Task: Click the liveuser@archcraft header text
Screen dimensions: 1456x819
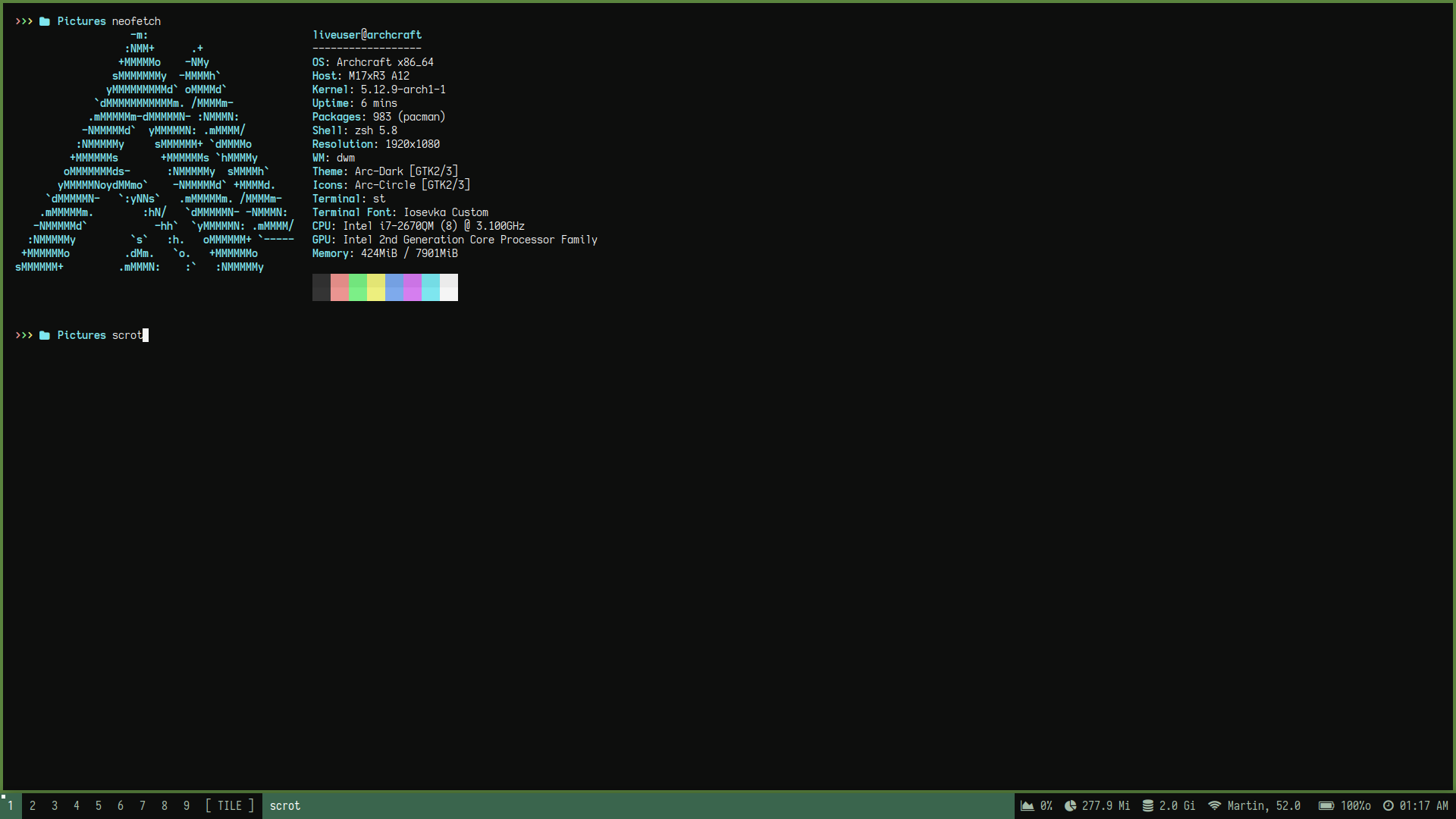Action: coord(367,35)
